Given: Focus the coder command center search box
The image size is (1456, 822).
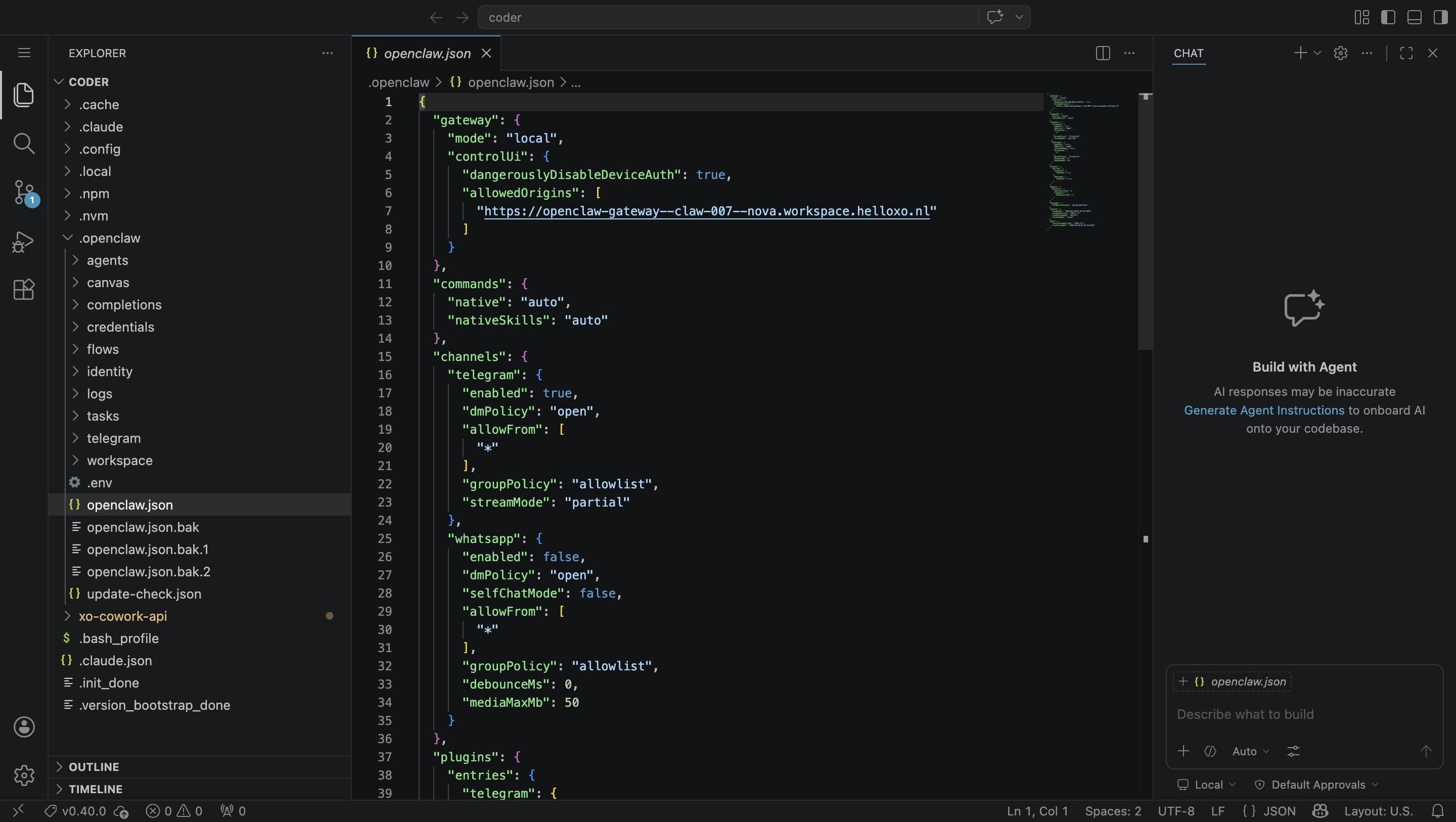Looking at the screenshot, I should (x=728, y=17).
